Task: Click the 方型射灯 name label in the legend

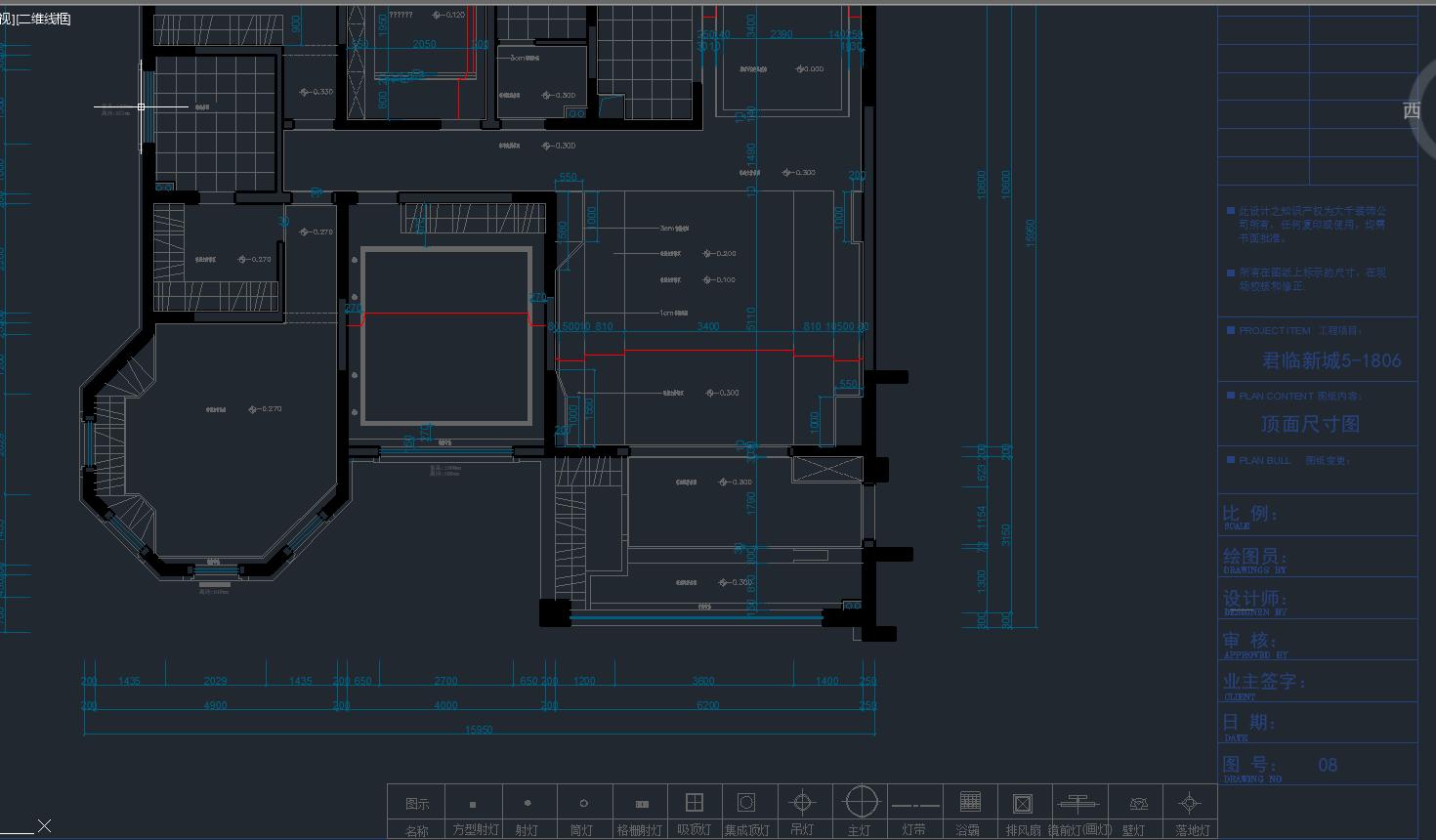Action: click(x=476, y=830)
